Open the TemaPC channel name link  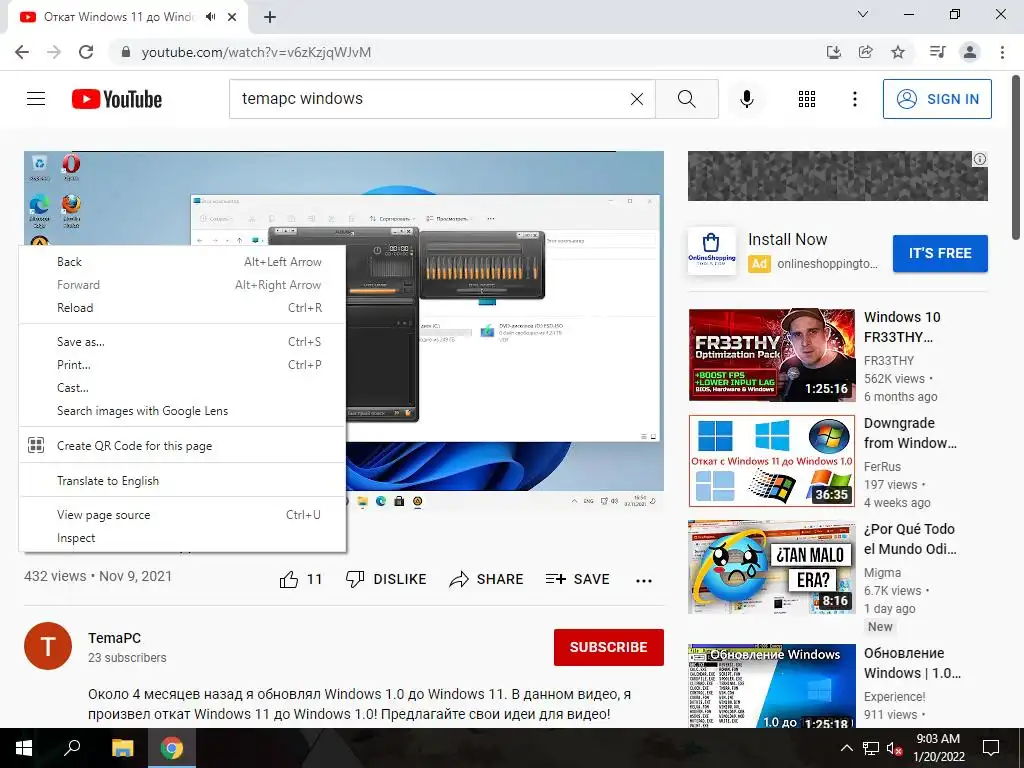[114, 638]
